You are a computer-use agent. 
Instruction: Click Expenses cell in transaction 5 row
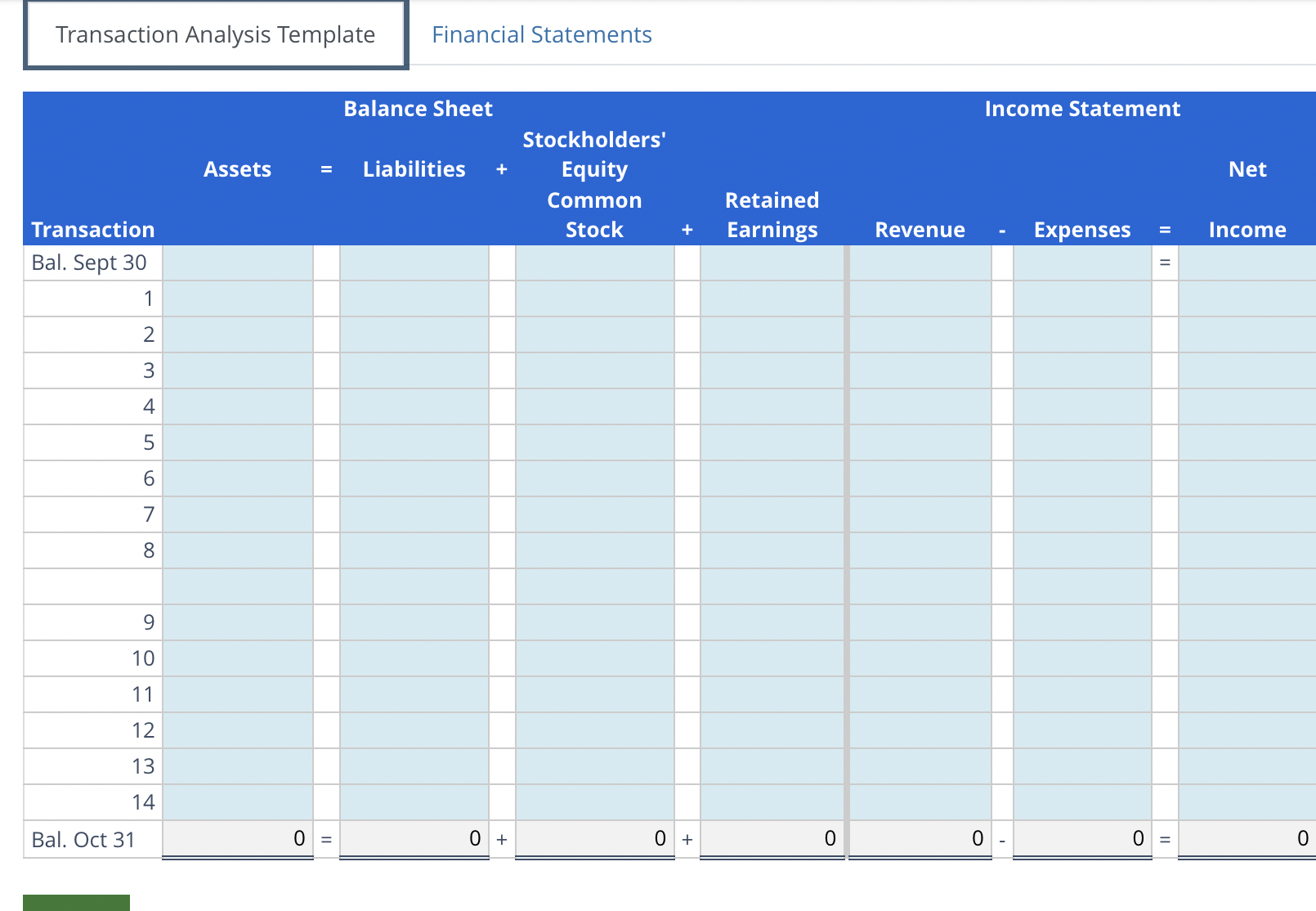[1083, 442]
